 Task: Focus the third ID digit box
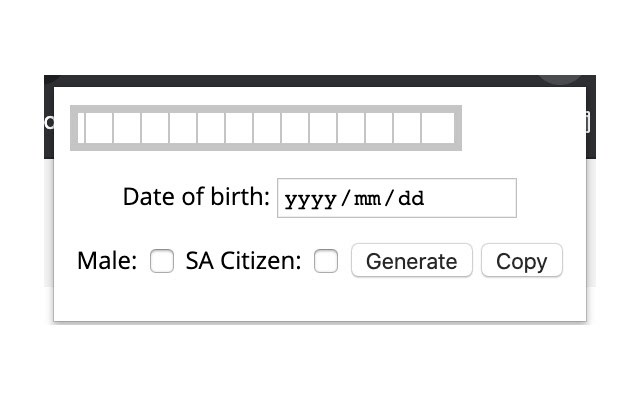(155, 128)
